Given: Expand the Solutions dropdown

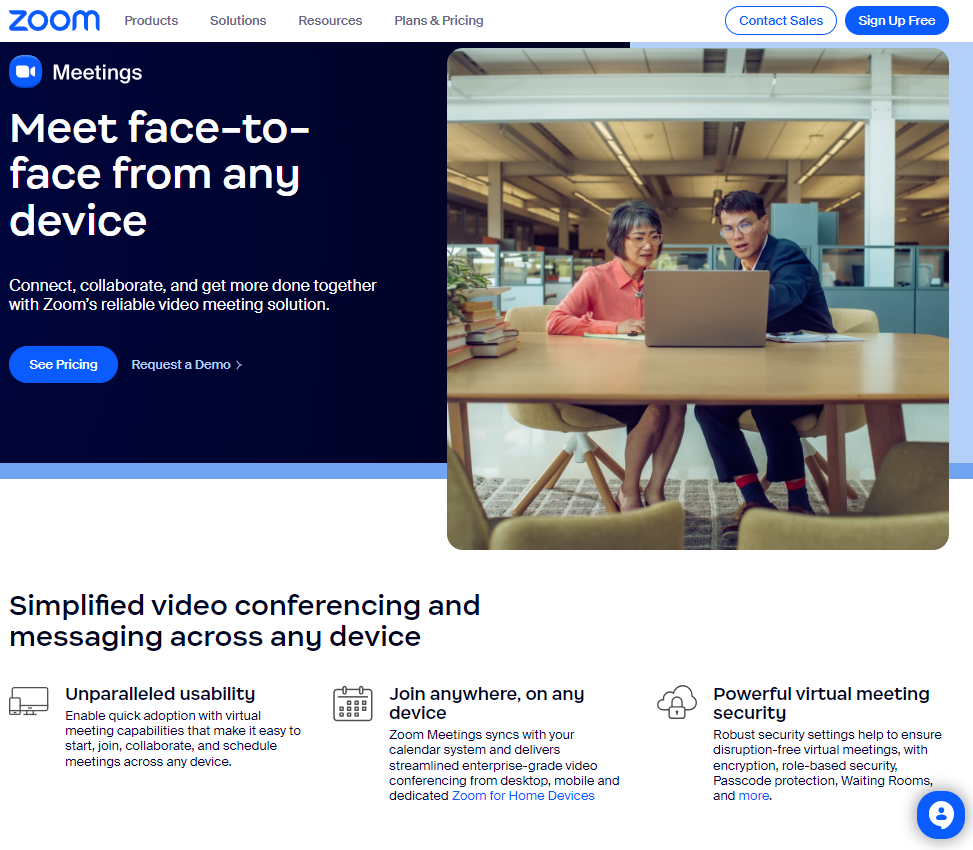Looking at the screenshot, I should [237, 20].
